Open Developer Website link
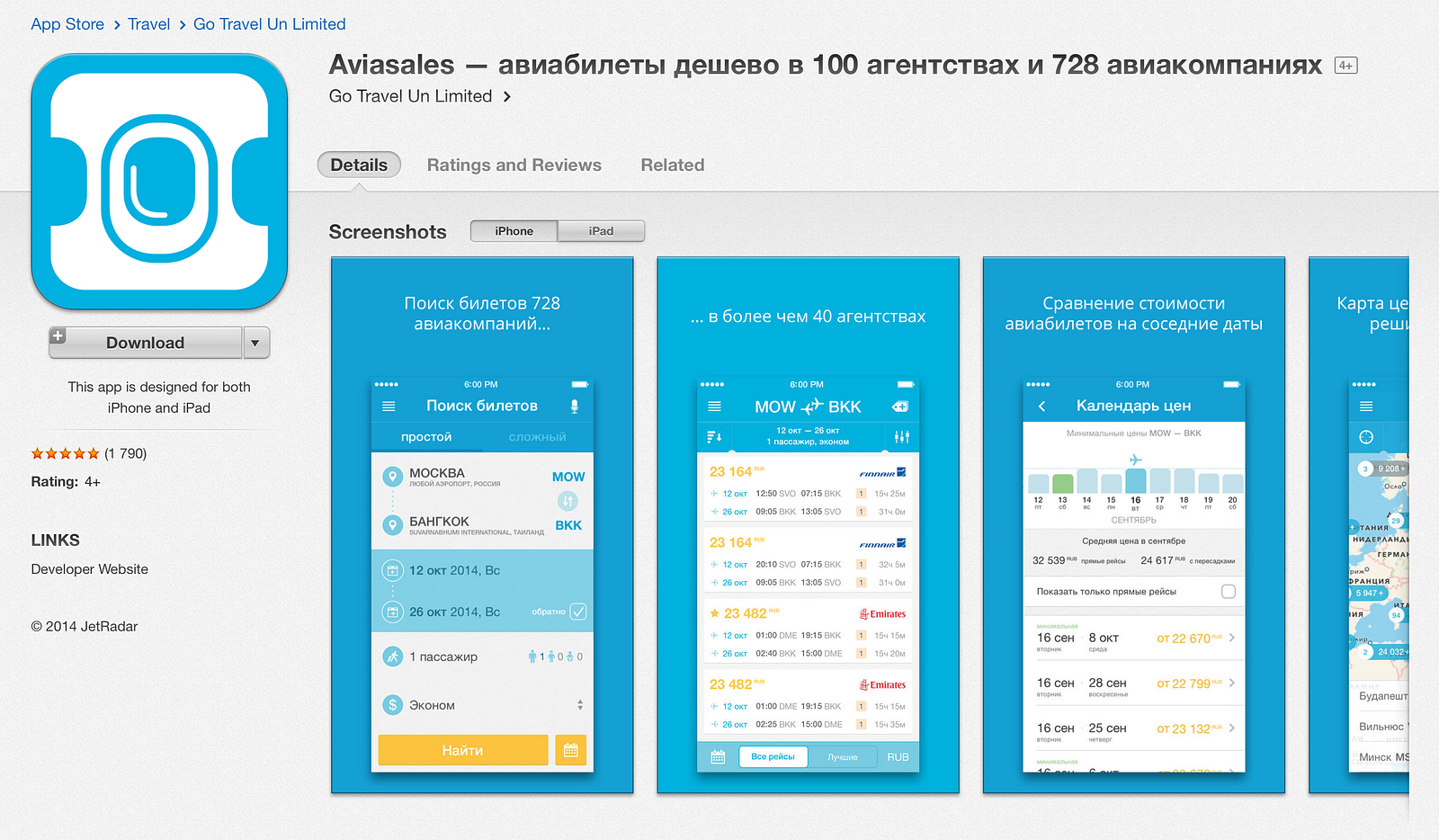This screenshot has width=1439, height=840. (x=90, y=569)
